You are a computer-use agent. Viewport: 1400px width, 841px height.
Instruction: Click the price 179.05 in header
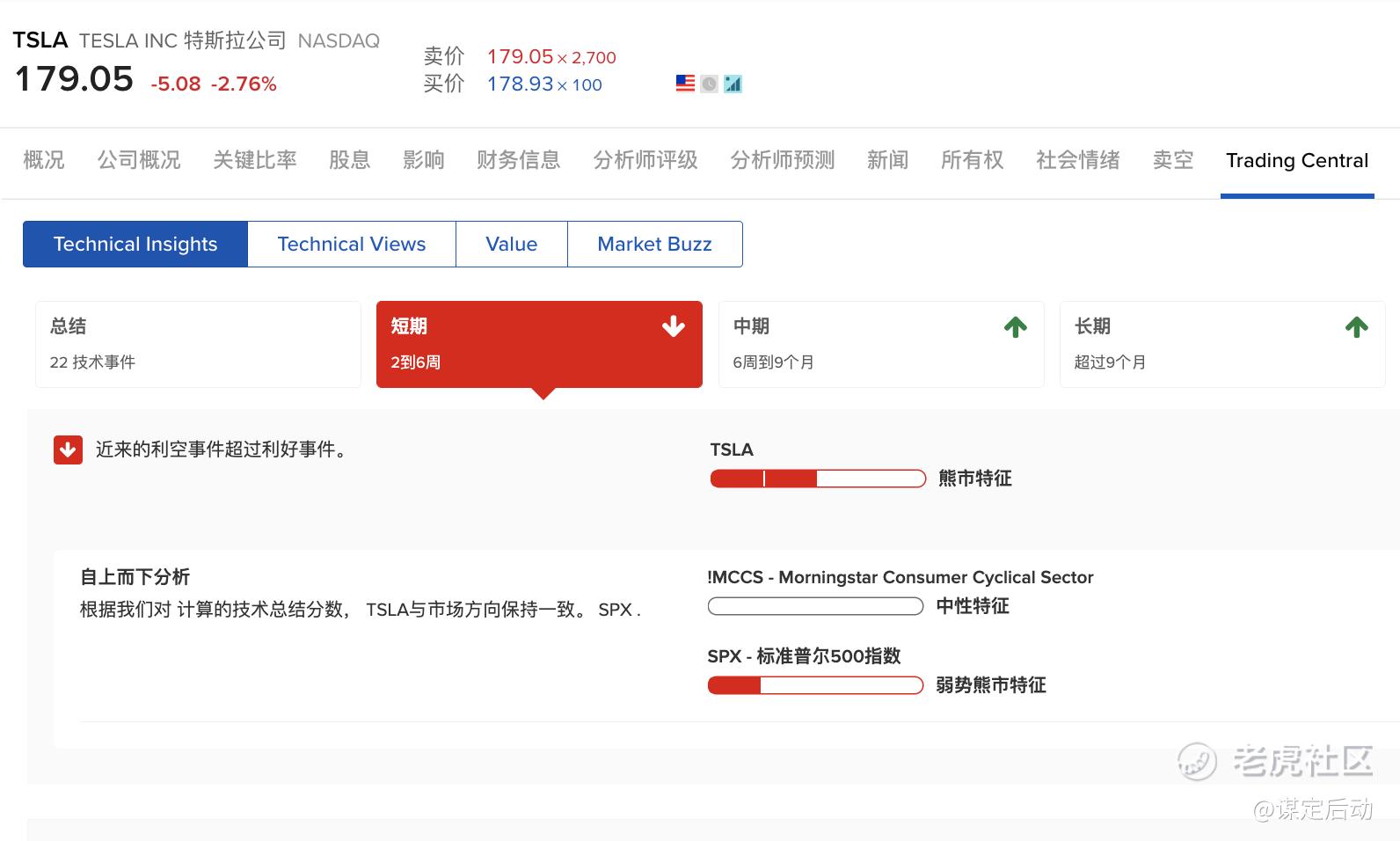[75, 79]
